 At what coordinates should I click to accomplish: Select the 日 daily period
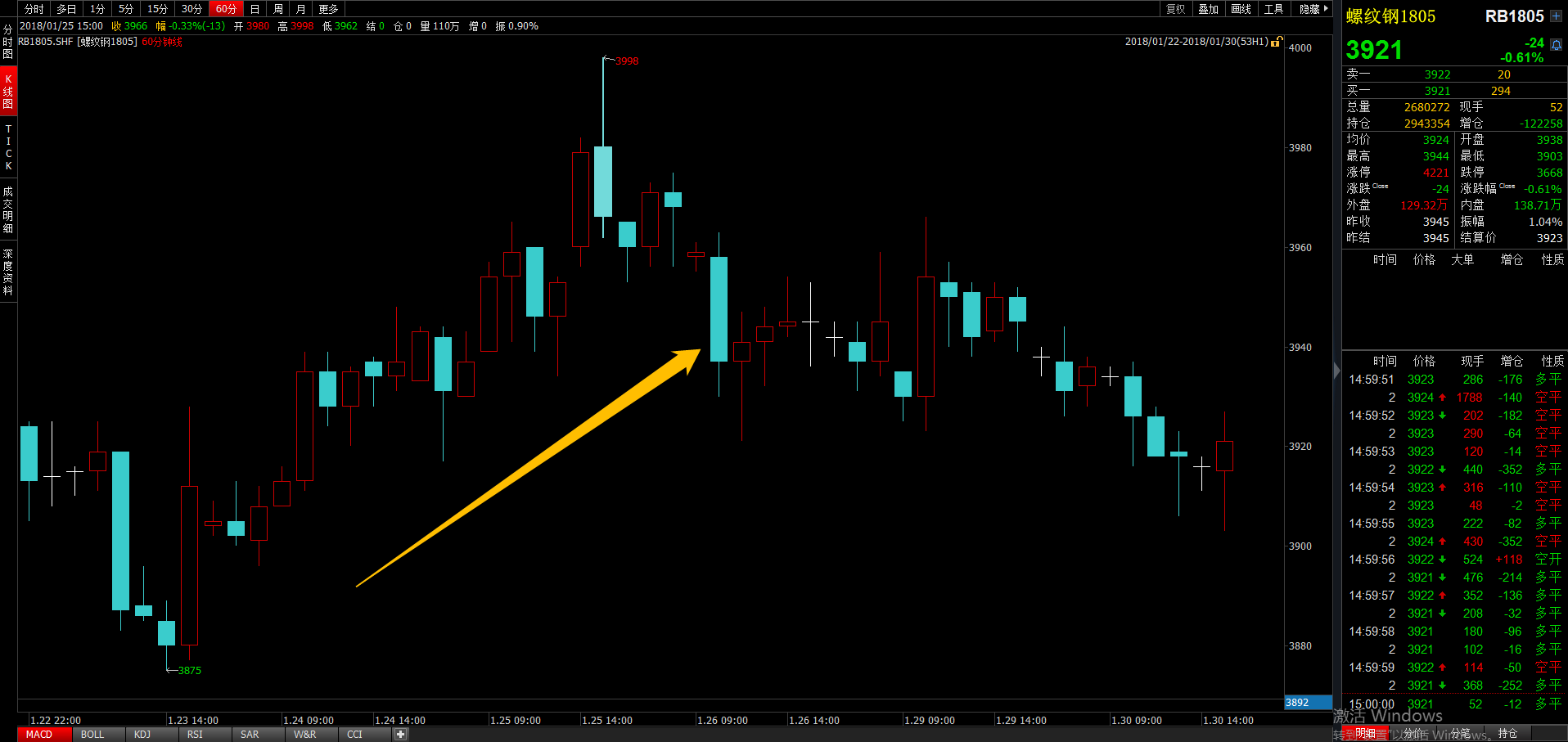pyautogui.click(x=255, y=9)
